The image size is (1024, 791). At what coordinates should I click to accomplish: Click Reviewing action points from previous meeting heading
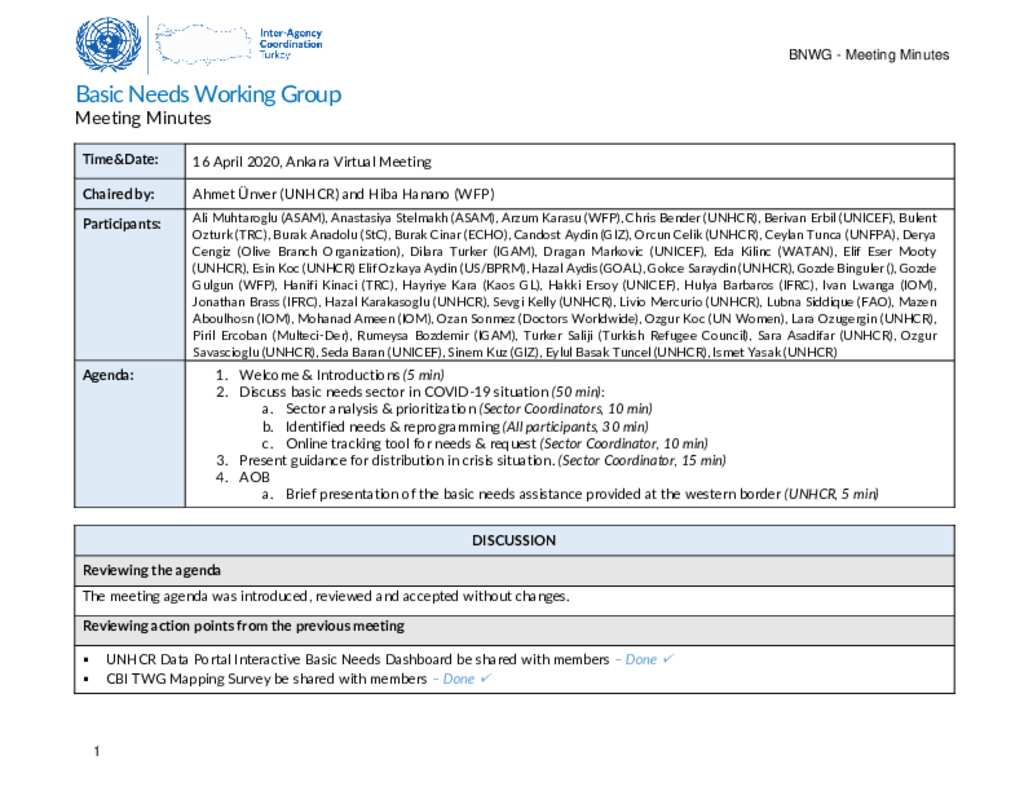click(243, 626)
